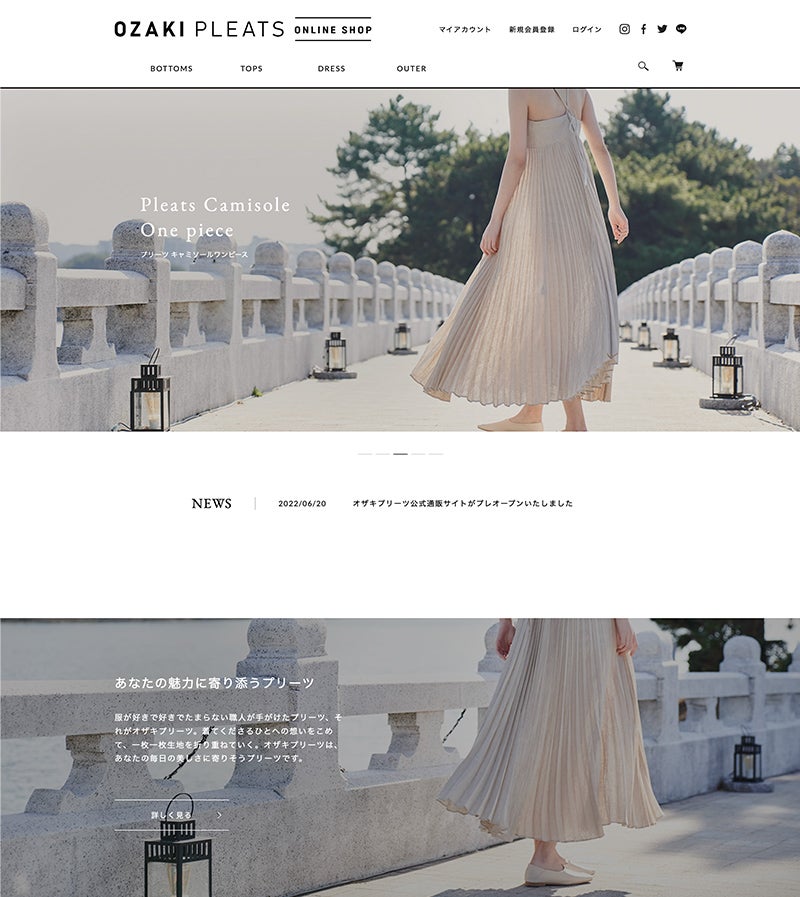This screenshot has width=800, height=897.
Task: Open the Twitter icon in the header
Action: (661, 29)
